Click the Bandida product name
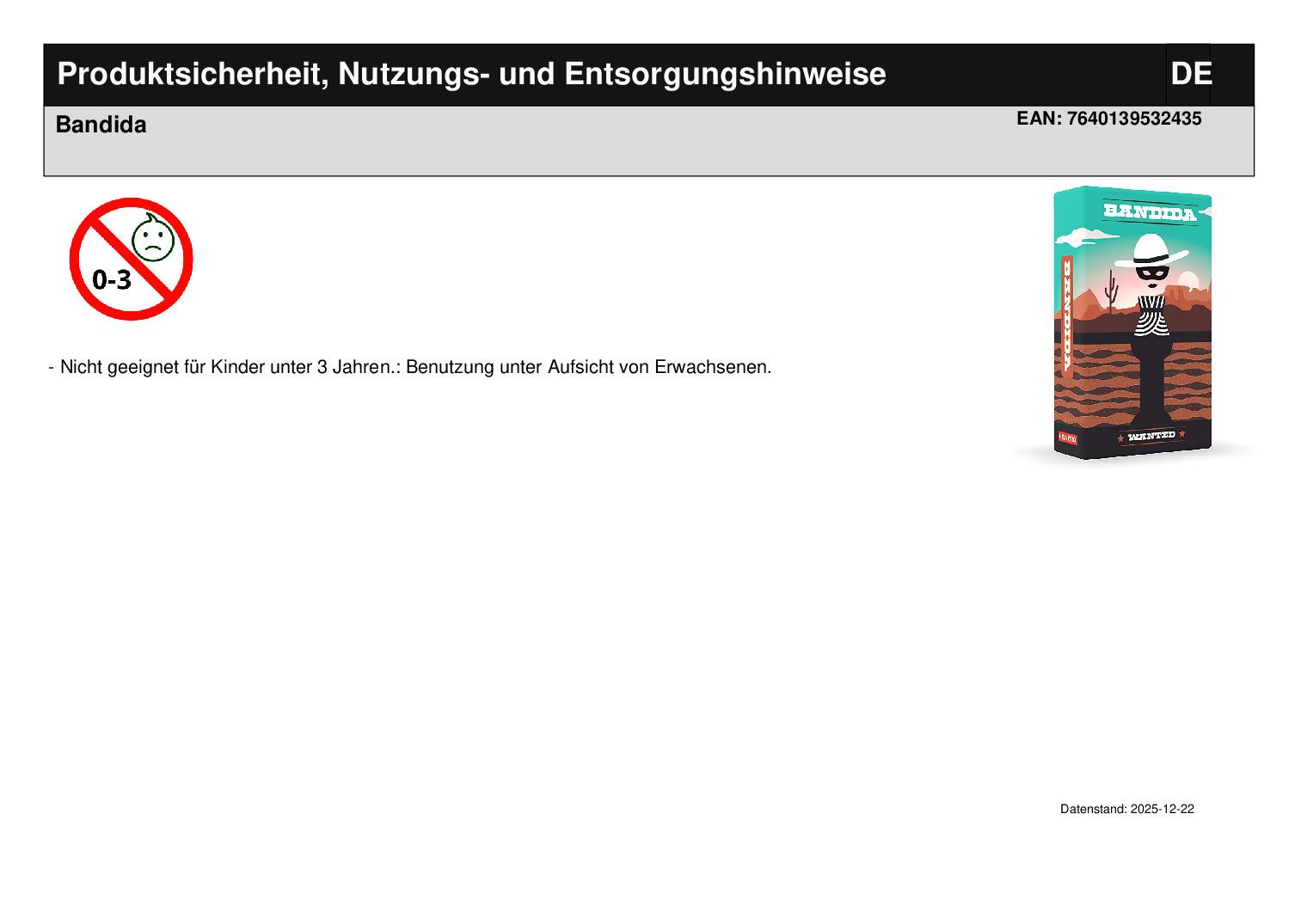The image size is (1307, 924). 101,125
